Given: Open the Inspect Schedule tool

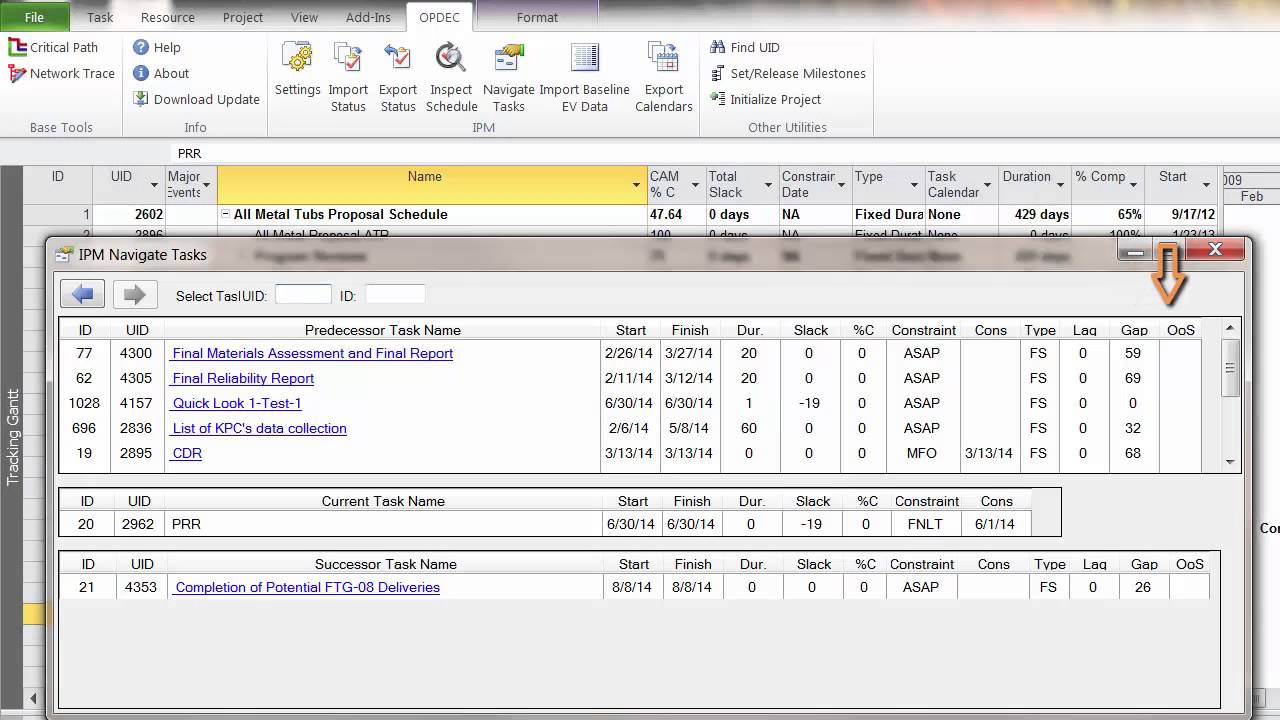Looking at the screenshot, I should pos(451,77).
